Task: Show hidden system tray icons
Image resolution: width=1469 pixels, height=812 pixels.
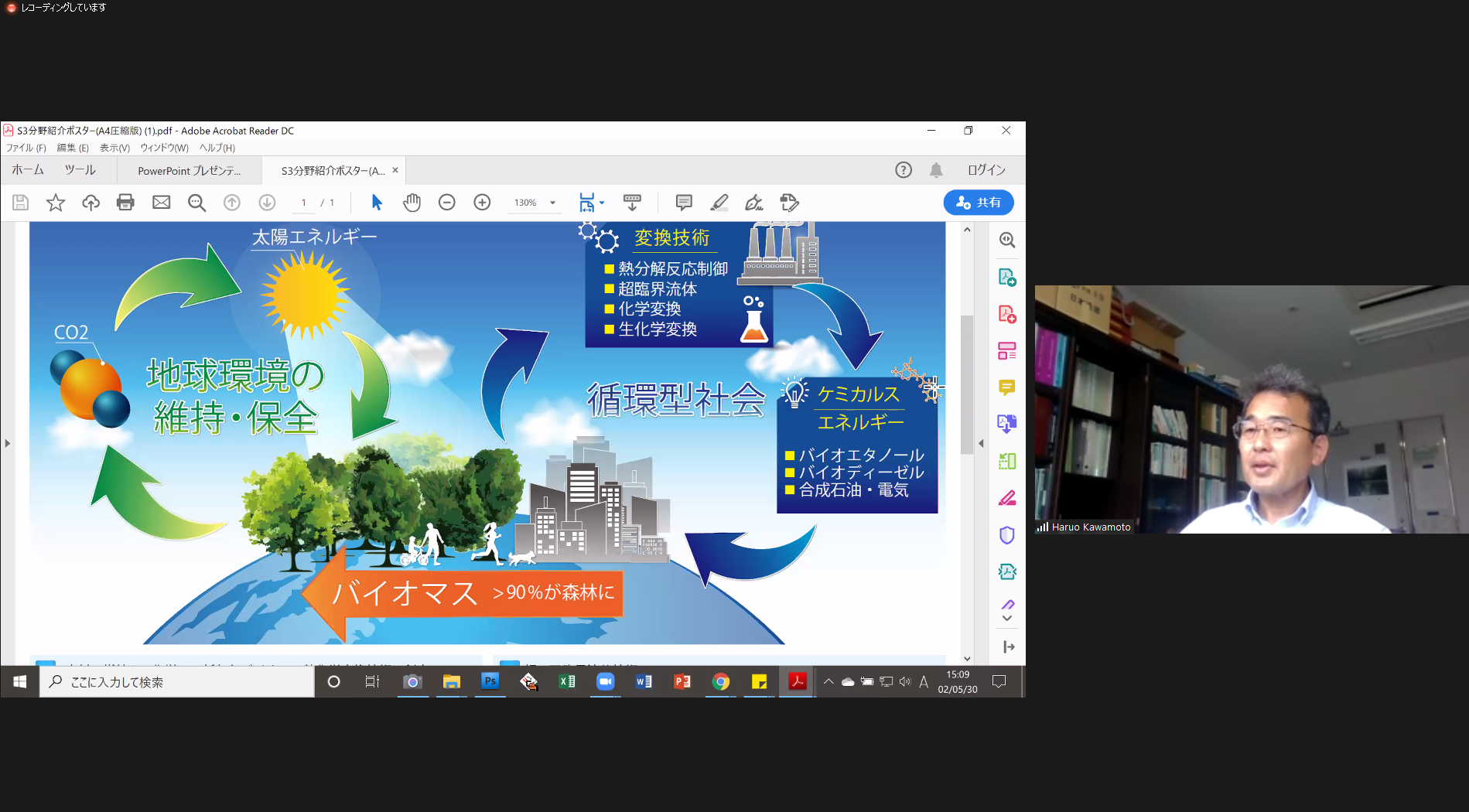Action: pyautogui.click(x=828, y=682)
